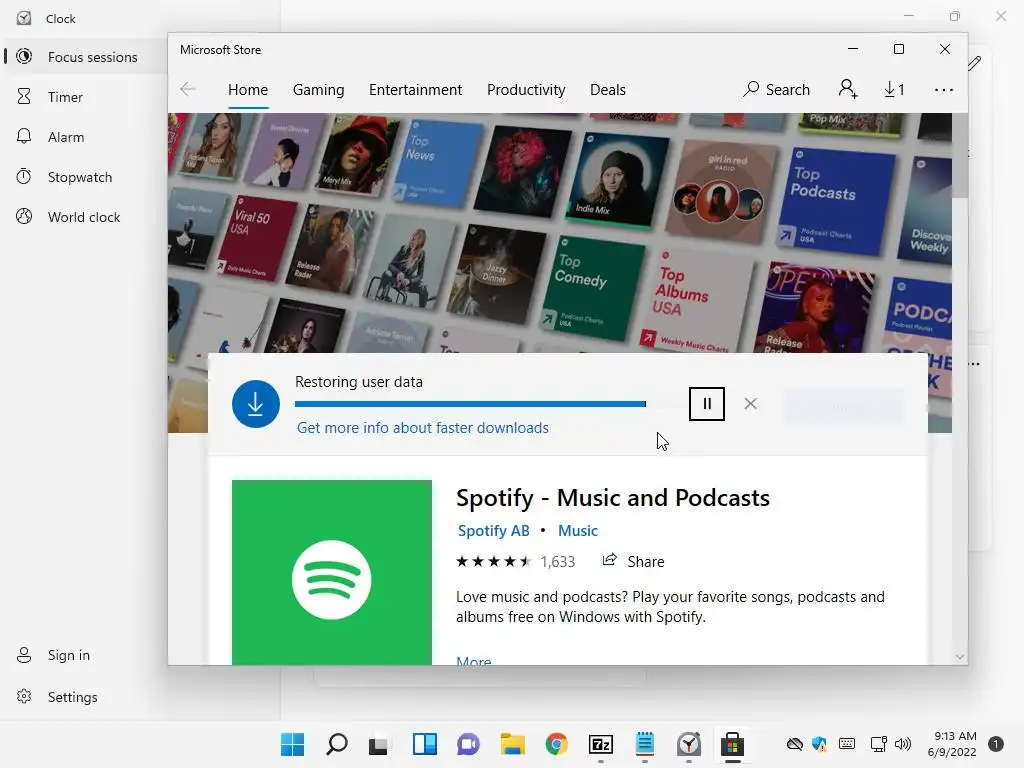
Task: Go back with the Store back arrow
Action: pyautogui.click(x=188, y=89)
